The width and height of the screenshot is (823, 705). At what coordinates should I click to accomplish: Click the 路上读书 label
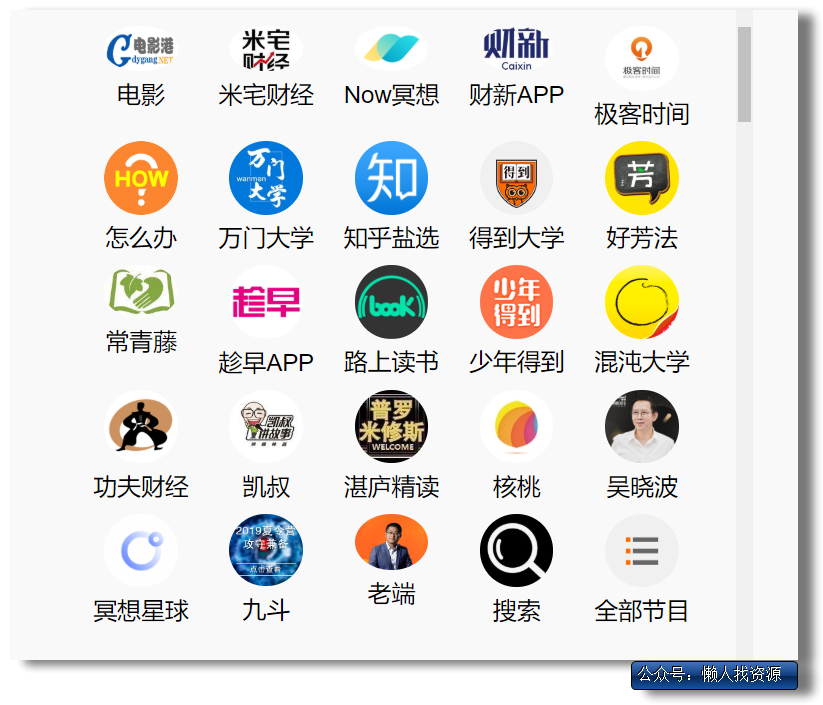coord(391,362)
